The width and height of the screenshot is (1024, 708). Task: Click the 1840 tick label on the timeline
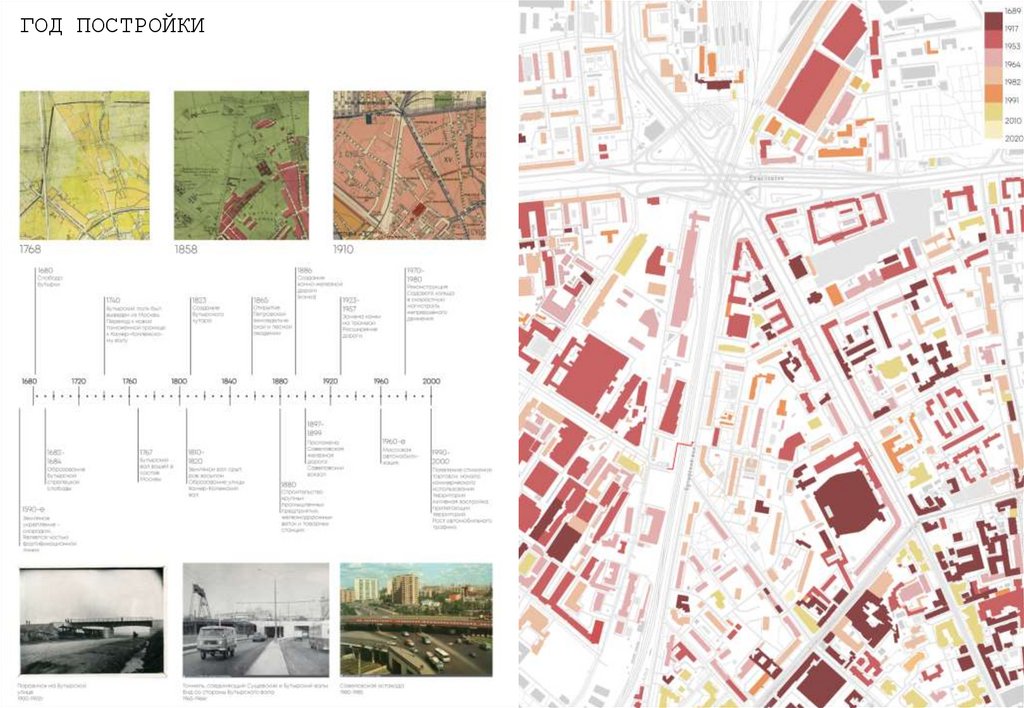point(229,381)
